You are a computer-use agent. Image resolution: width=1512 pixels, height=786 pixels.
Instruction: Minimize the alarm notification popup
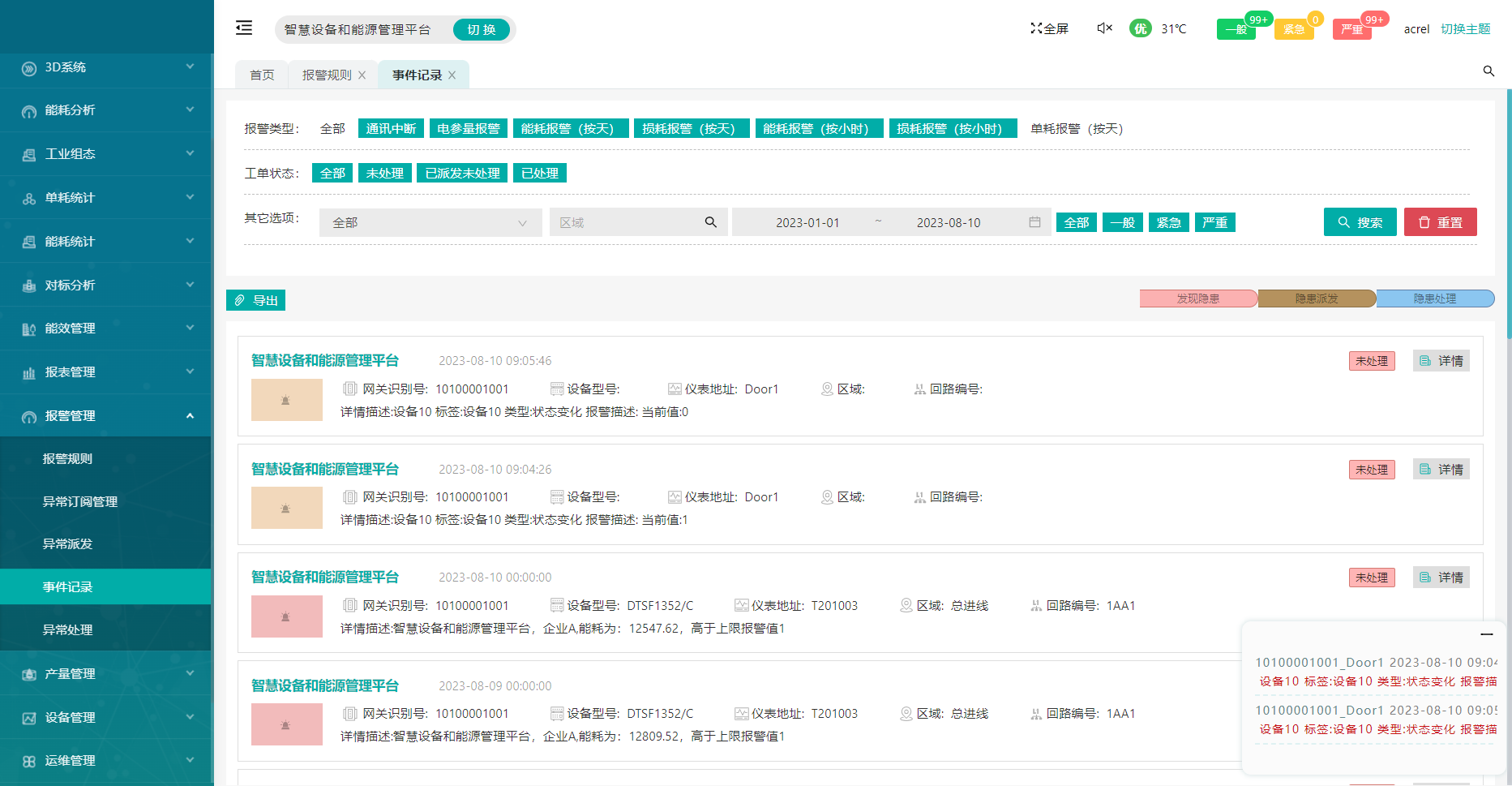click(x=1486, y=634)
